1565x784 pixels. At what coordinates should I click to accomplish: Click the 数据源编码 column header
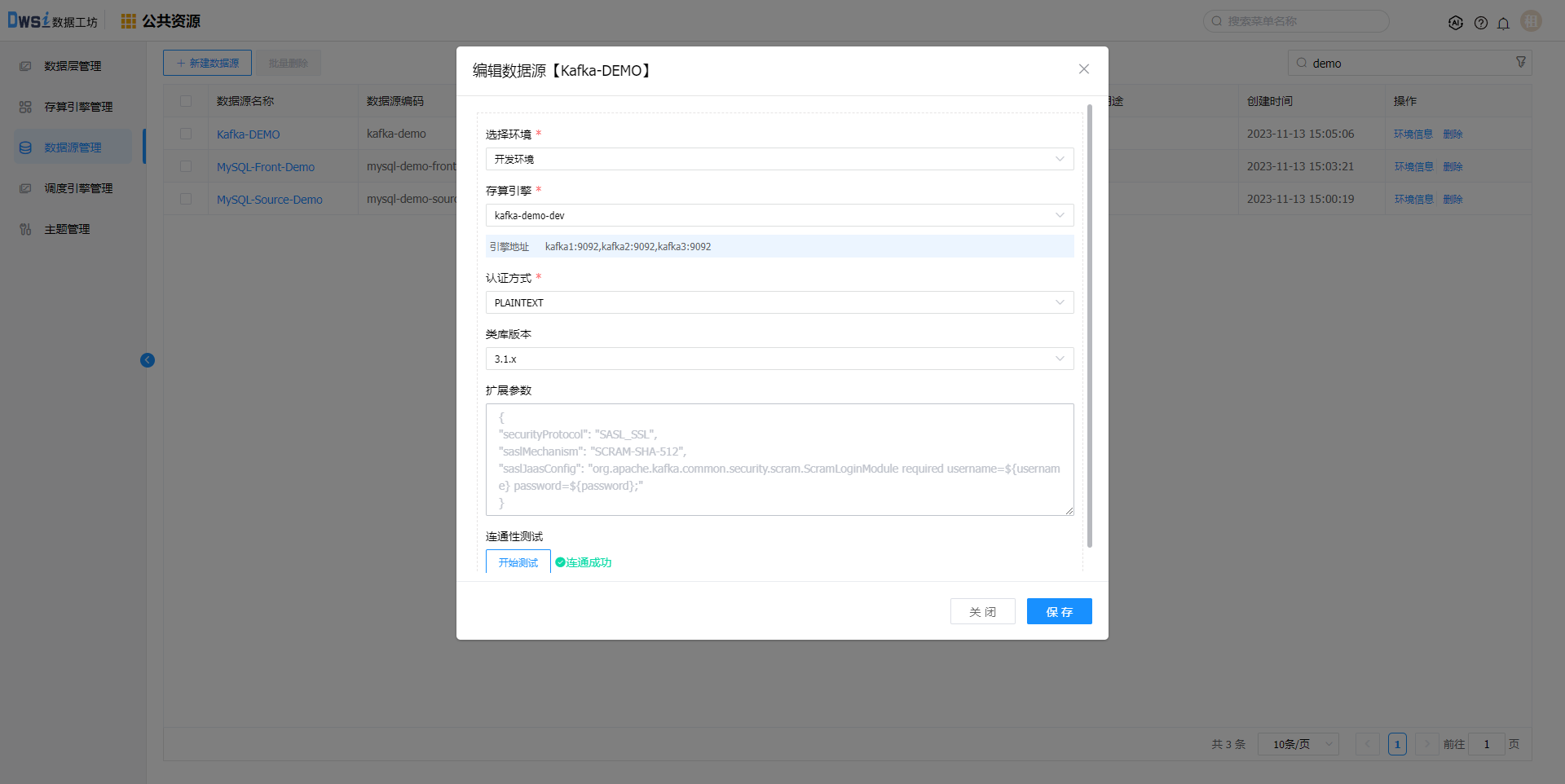(395, 101)
